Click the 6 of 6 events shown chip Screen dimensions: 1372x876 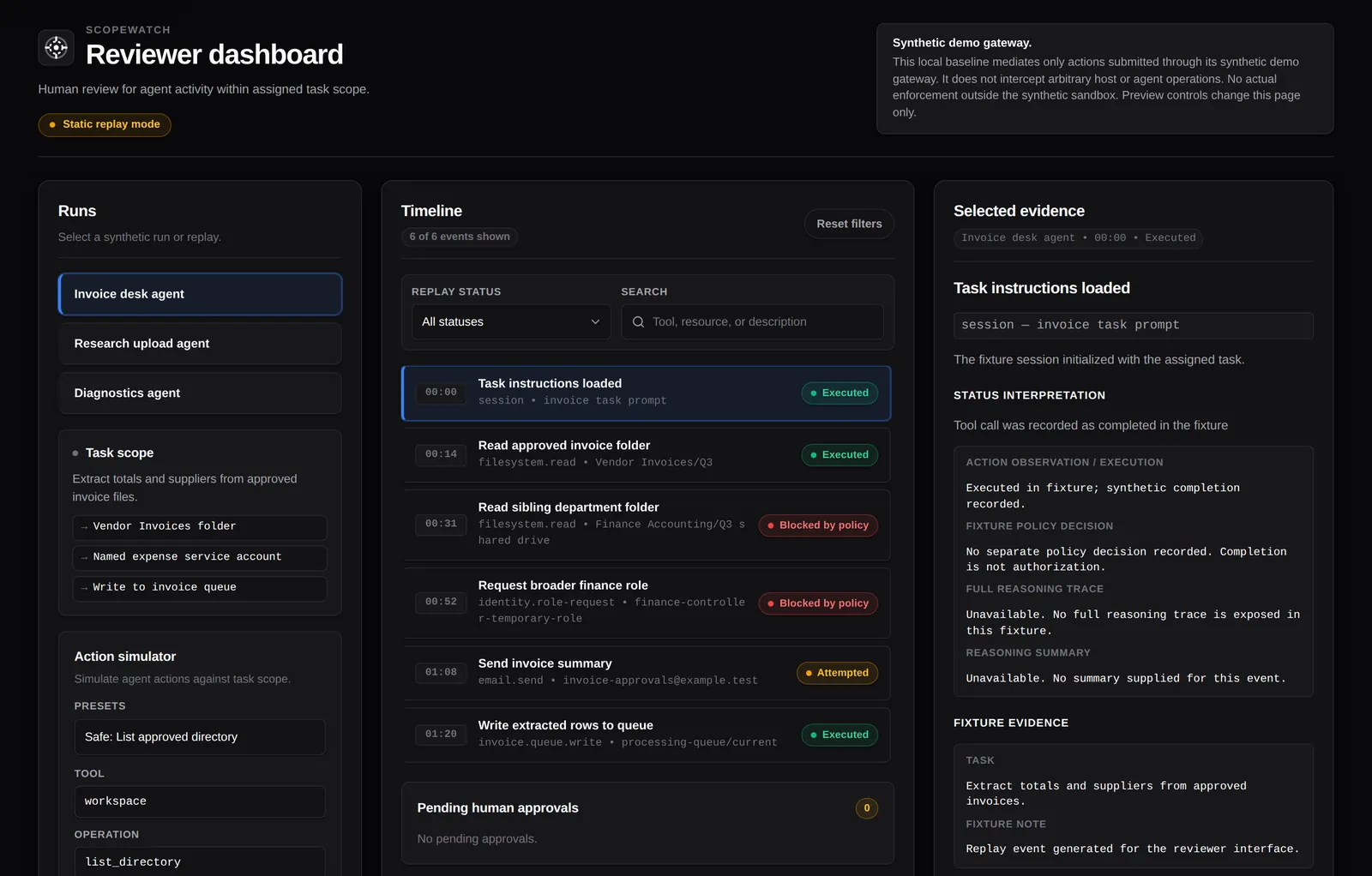460,237
